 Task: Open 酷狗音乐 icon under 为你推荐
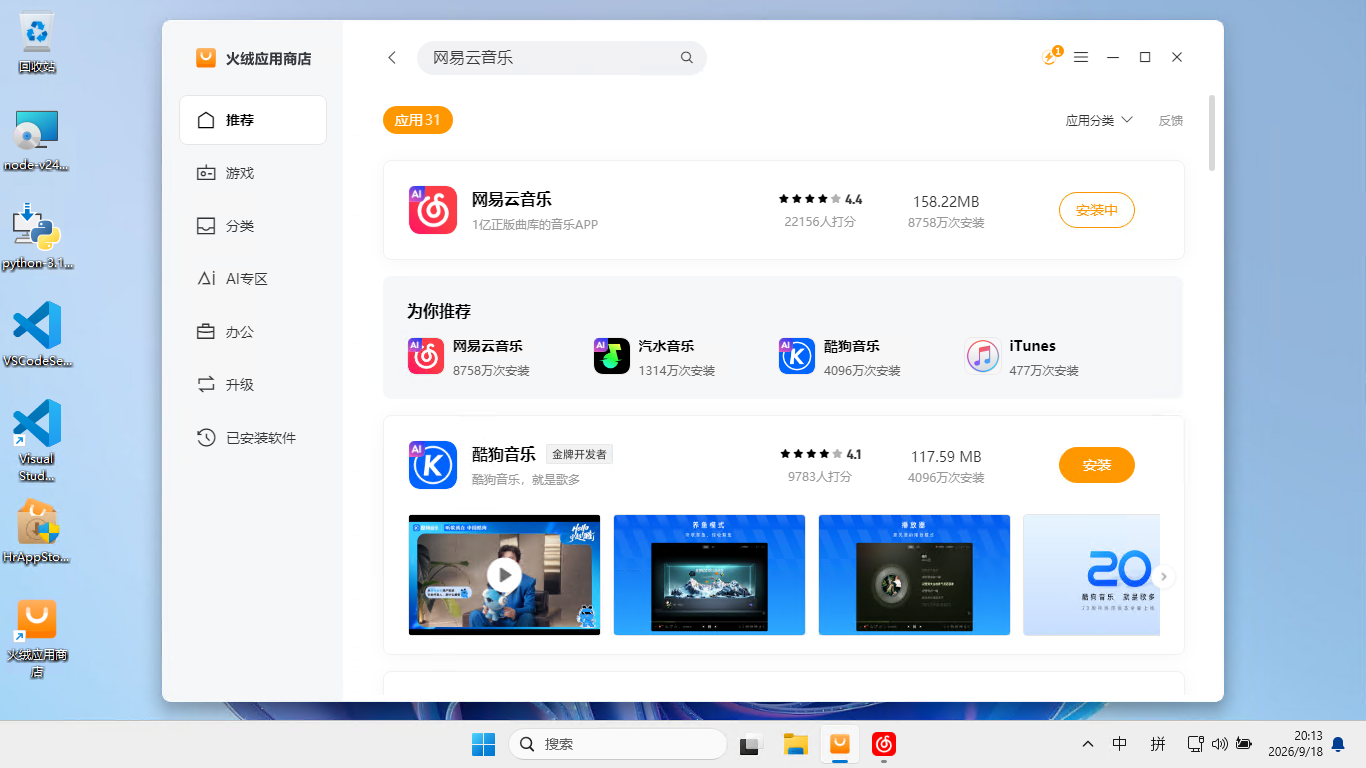click(797, 356)
